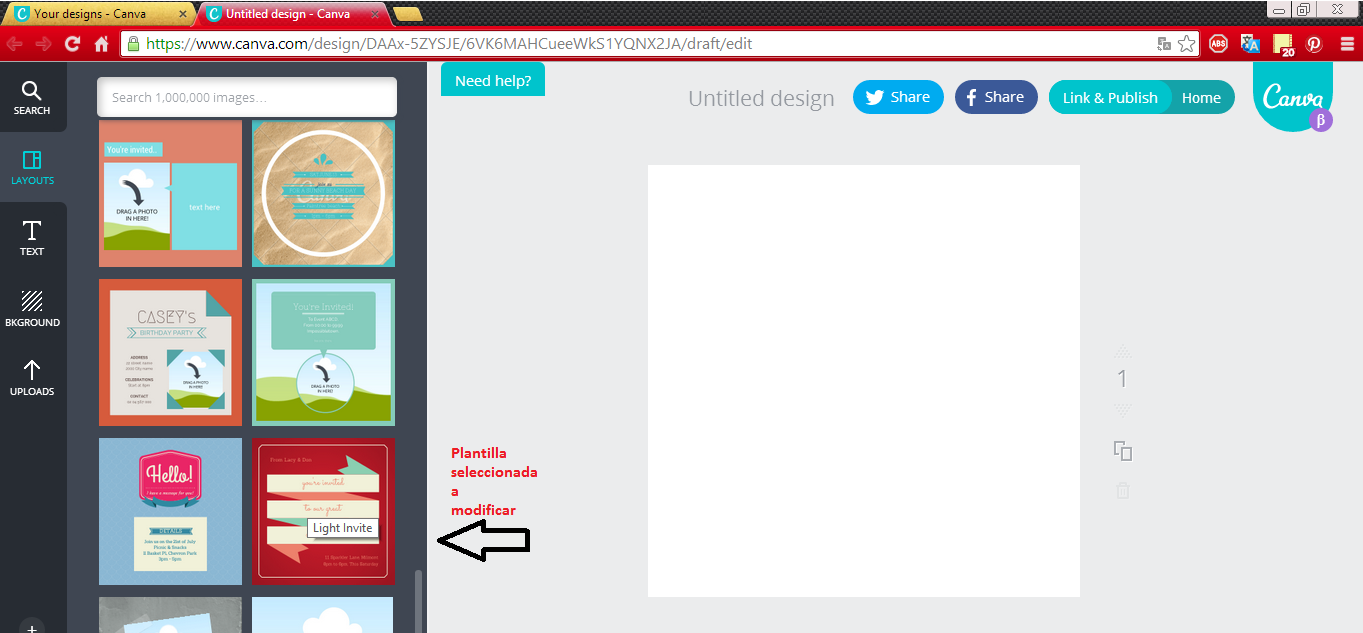The height and width of the screenshot is (633, 1363).
Task: Move page down with down arrow
Action: point(1123,410)
